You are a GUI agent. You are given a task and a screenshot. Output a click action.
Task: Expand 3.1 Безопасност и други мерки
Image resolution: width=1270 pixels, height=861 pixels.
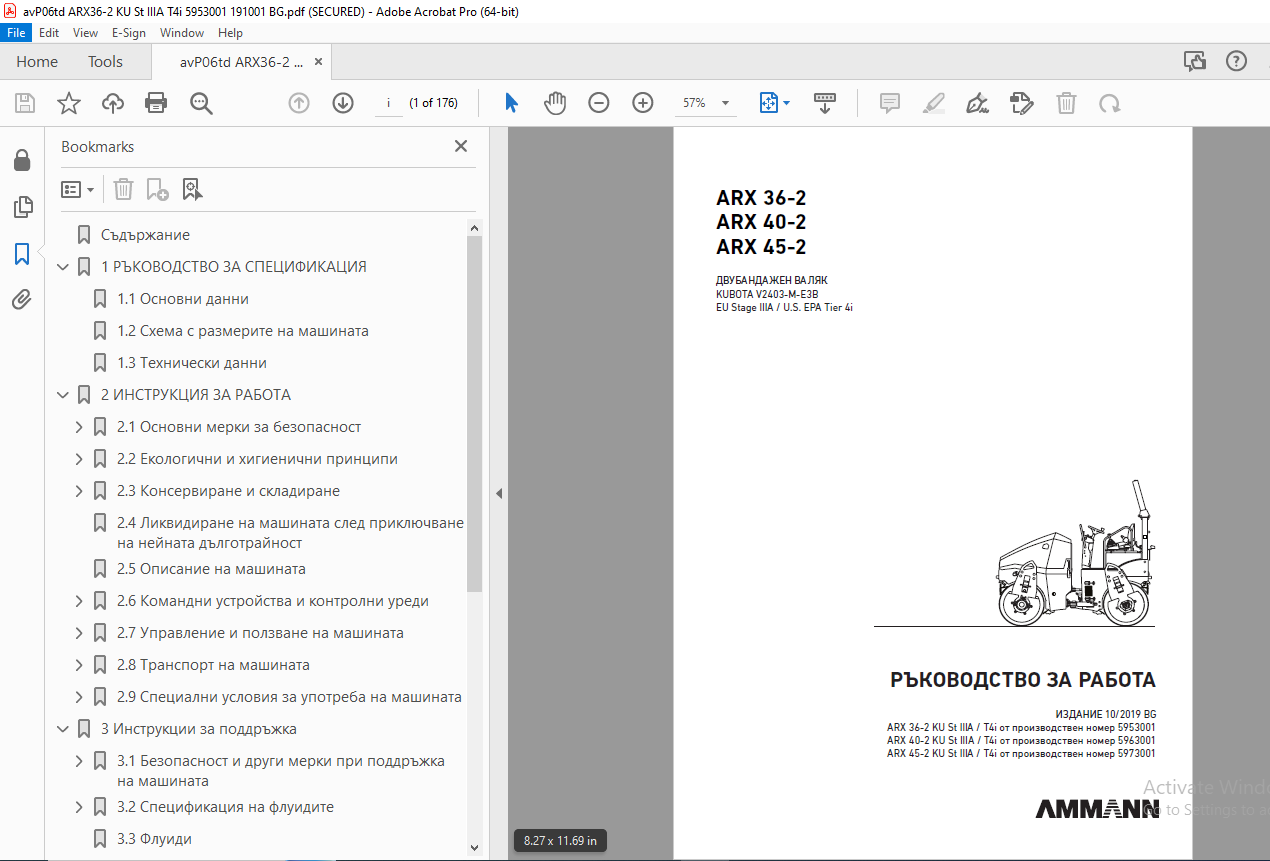79,761
